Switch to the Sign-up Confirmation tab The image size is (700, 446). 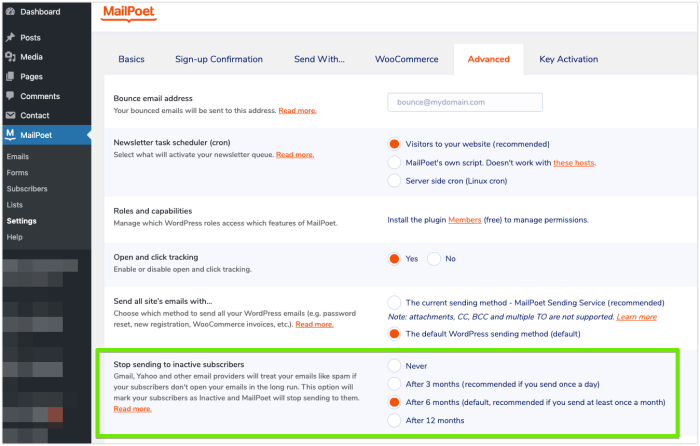pos(219,59)
